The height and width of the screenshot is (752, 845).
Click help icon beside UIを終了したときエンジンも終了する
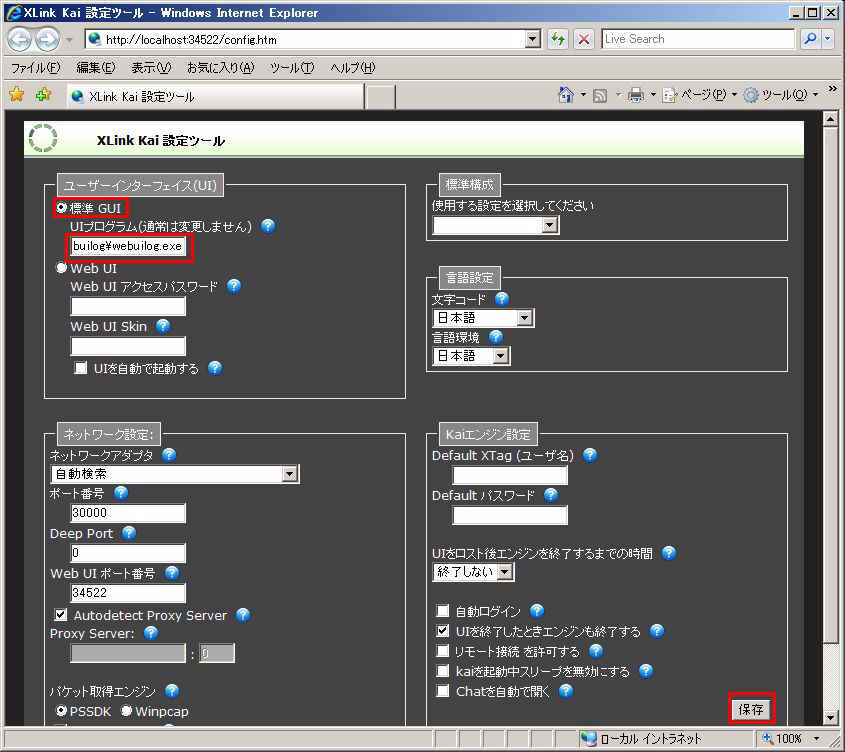pos(657,631)
